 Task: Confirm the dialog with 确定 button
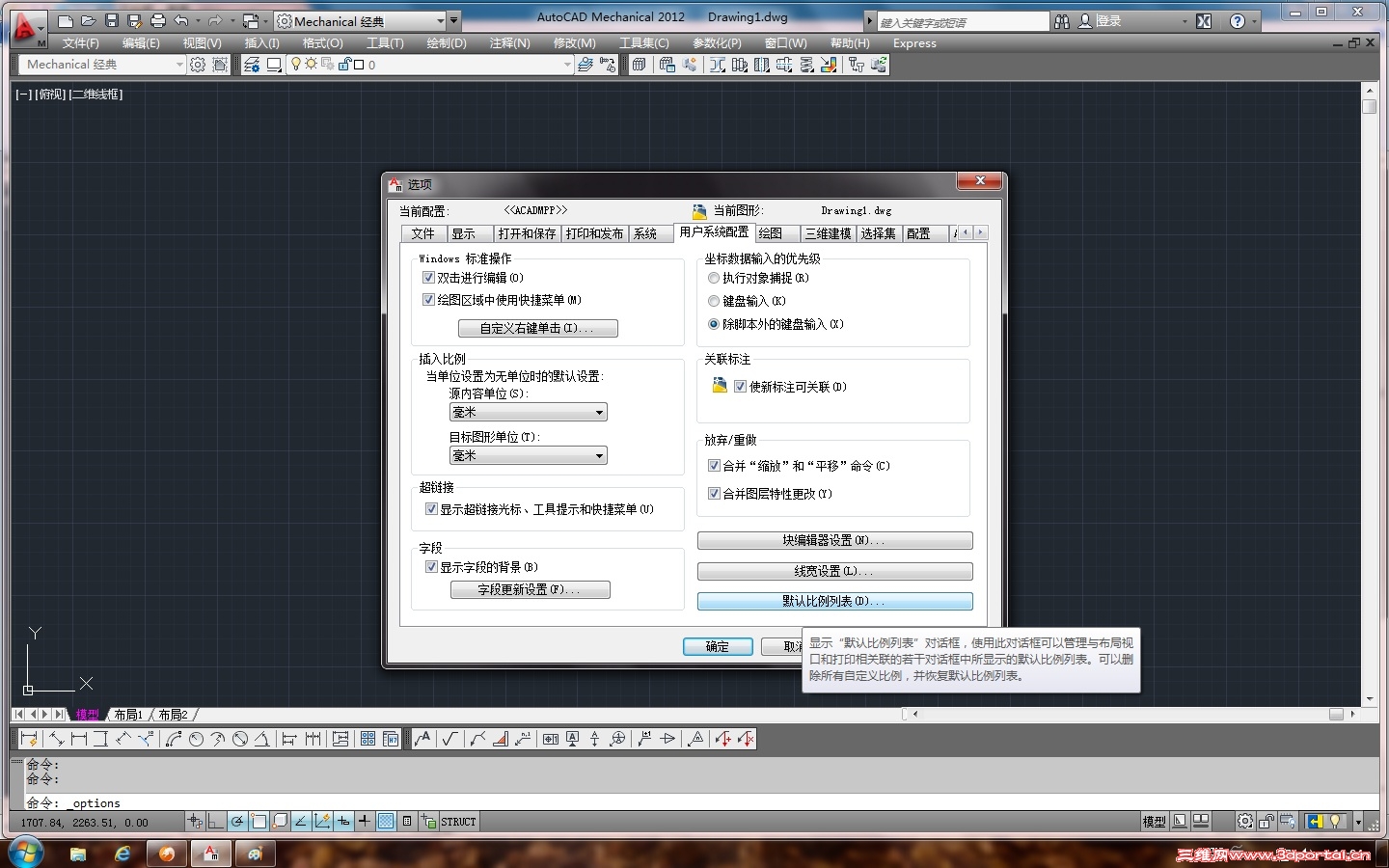[x=718, y=646]
